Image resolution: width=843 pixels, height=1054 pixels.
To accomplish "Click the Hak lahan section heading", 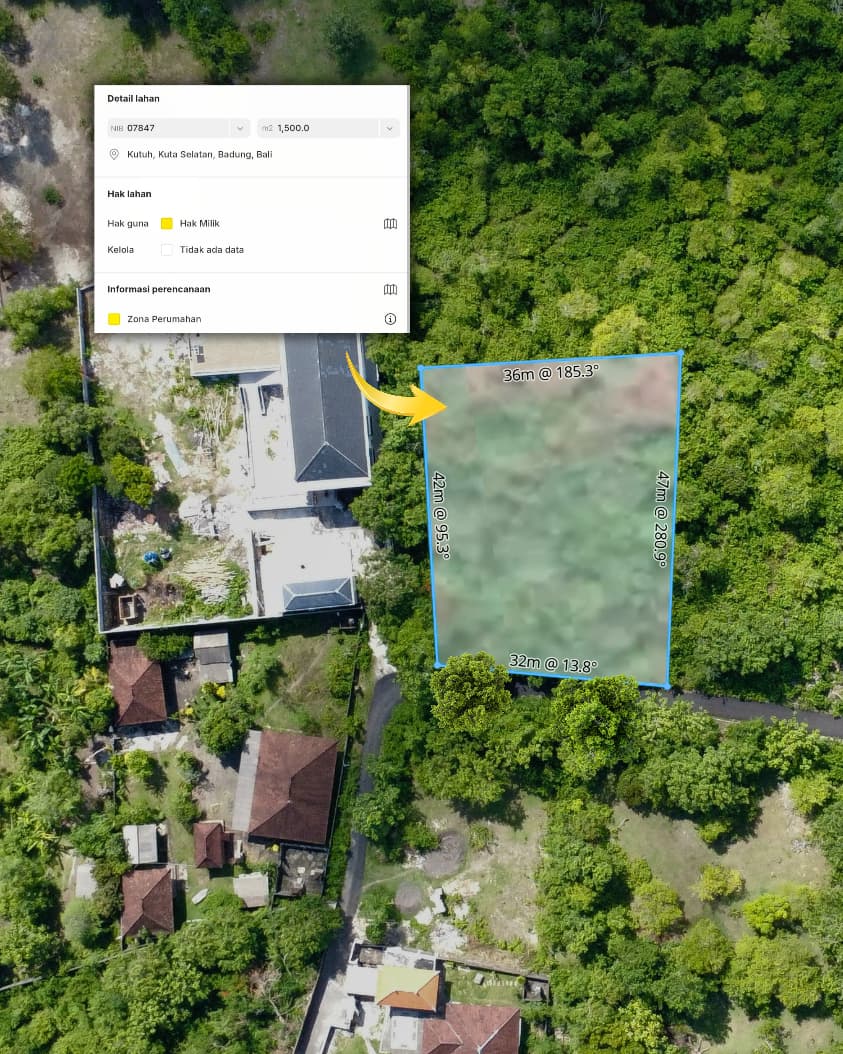I will tap(130, 194).
